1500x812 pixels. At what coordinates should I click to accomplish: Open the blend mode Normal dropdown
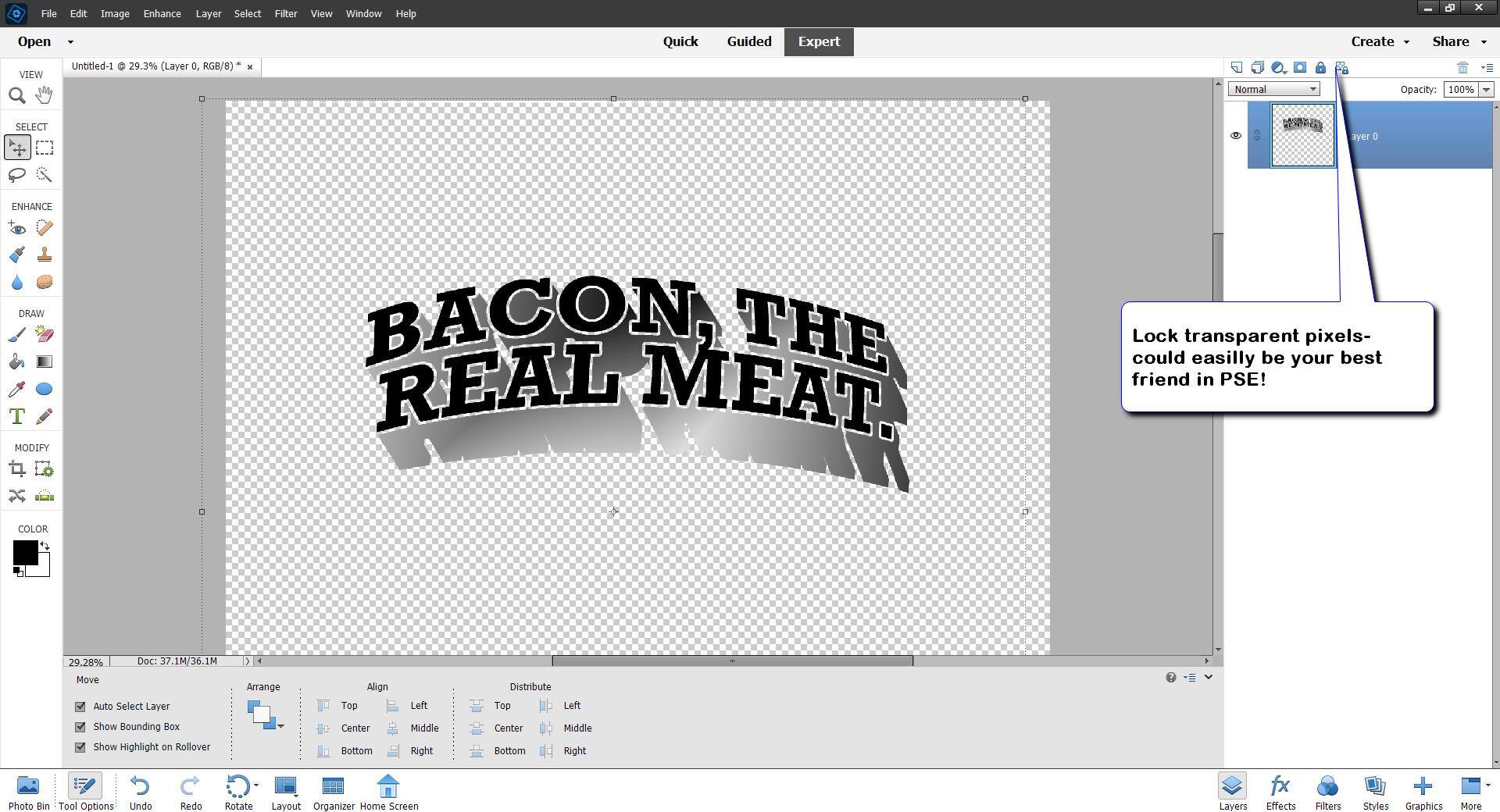coord(1273,90)
